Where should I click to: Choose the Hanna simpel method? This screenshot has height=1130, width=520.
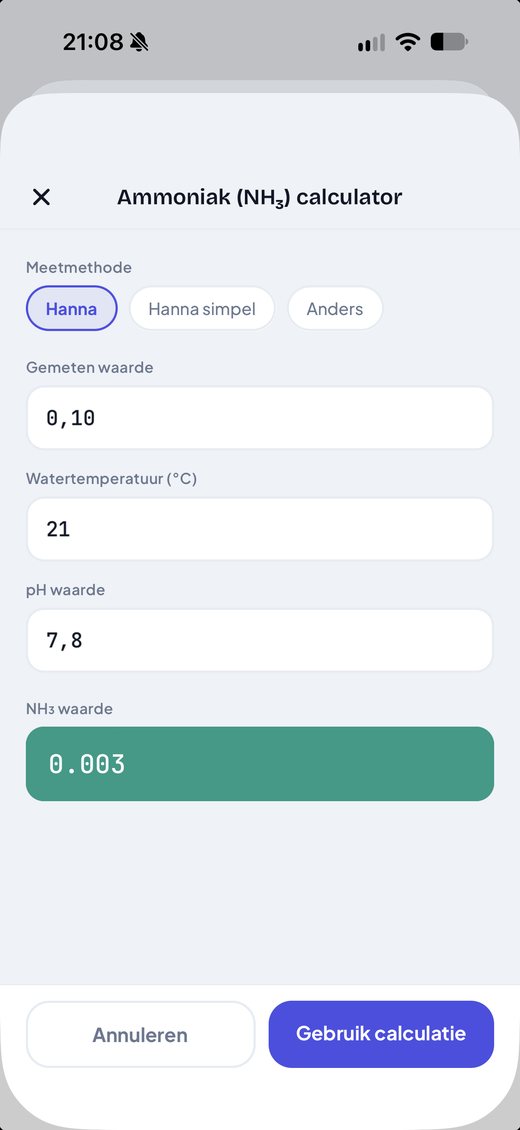click(202, 308)
